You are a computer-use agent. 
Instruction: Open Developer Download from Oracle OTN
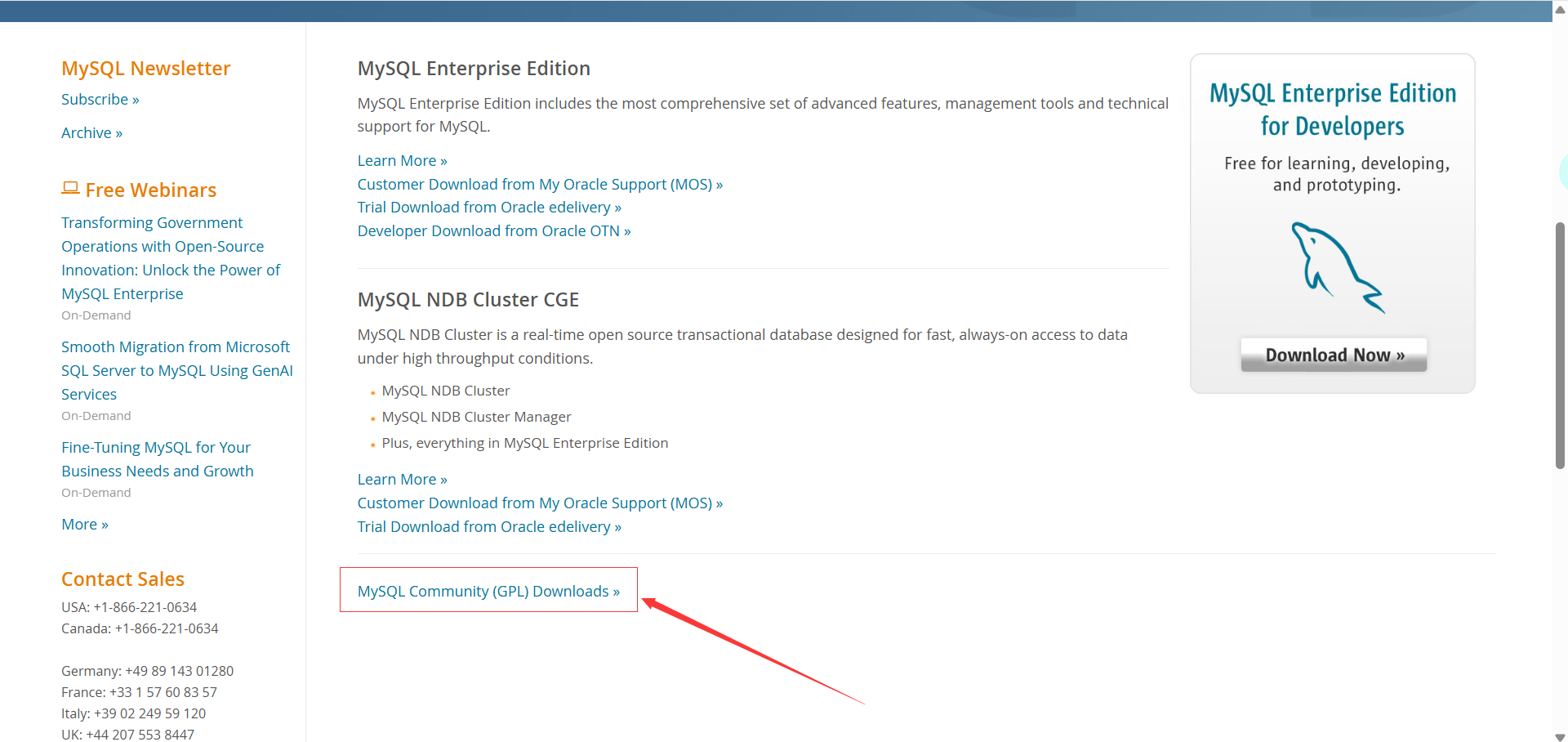[x=494, y=230]
